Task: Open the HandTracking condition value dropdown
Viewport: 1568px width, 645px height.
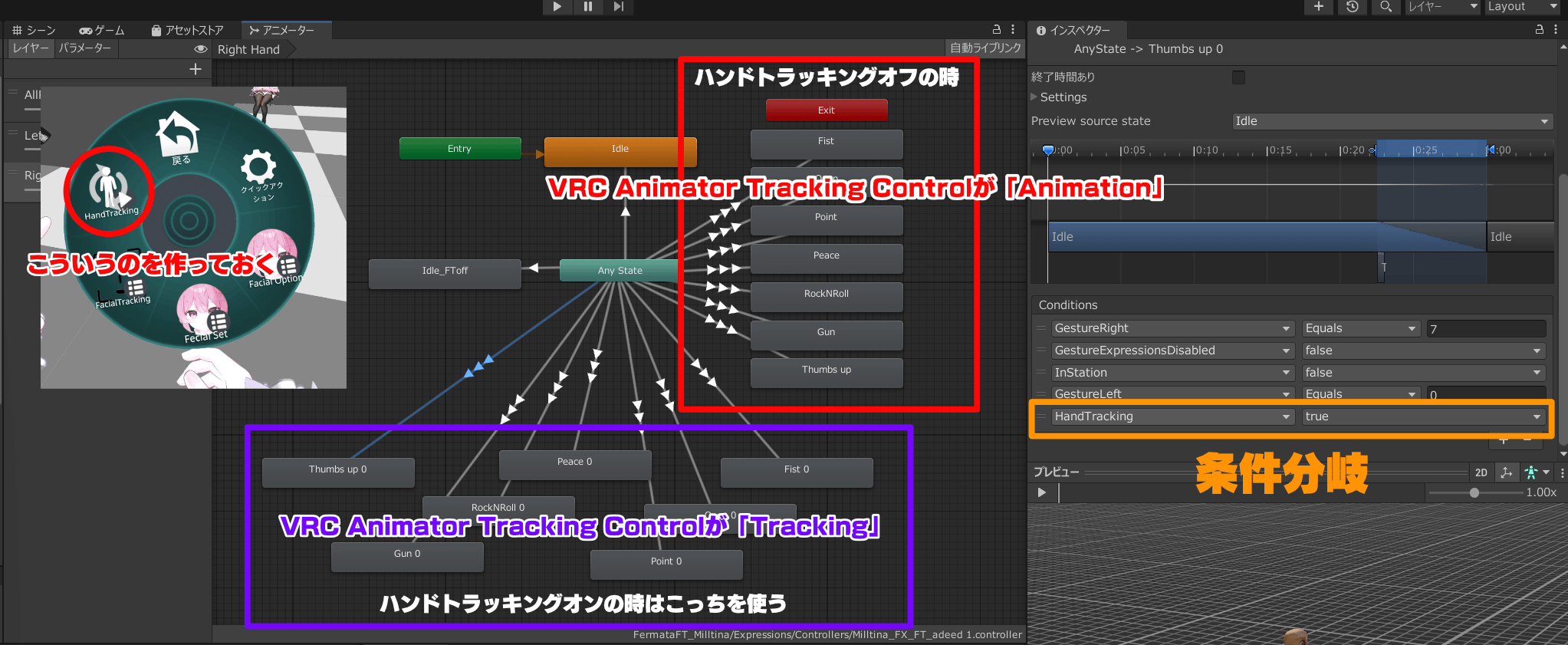Action: (x=1423, y=416)
